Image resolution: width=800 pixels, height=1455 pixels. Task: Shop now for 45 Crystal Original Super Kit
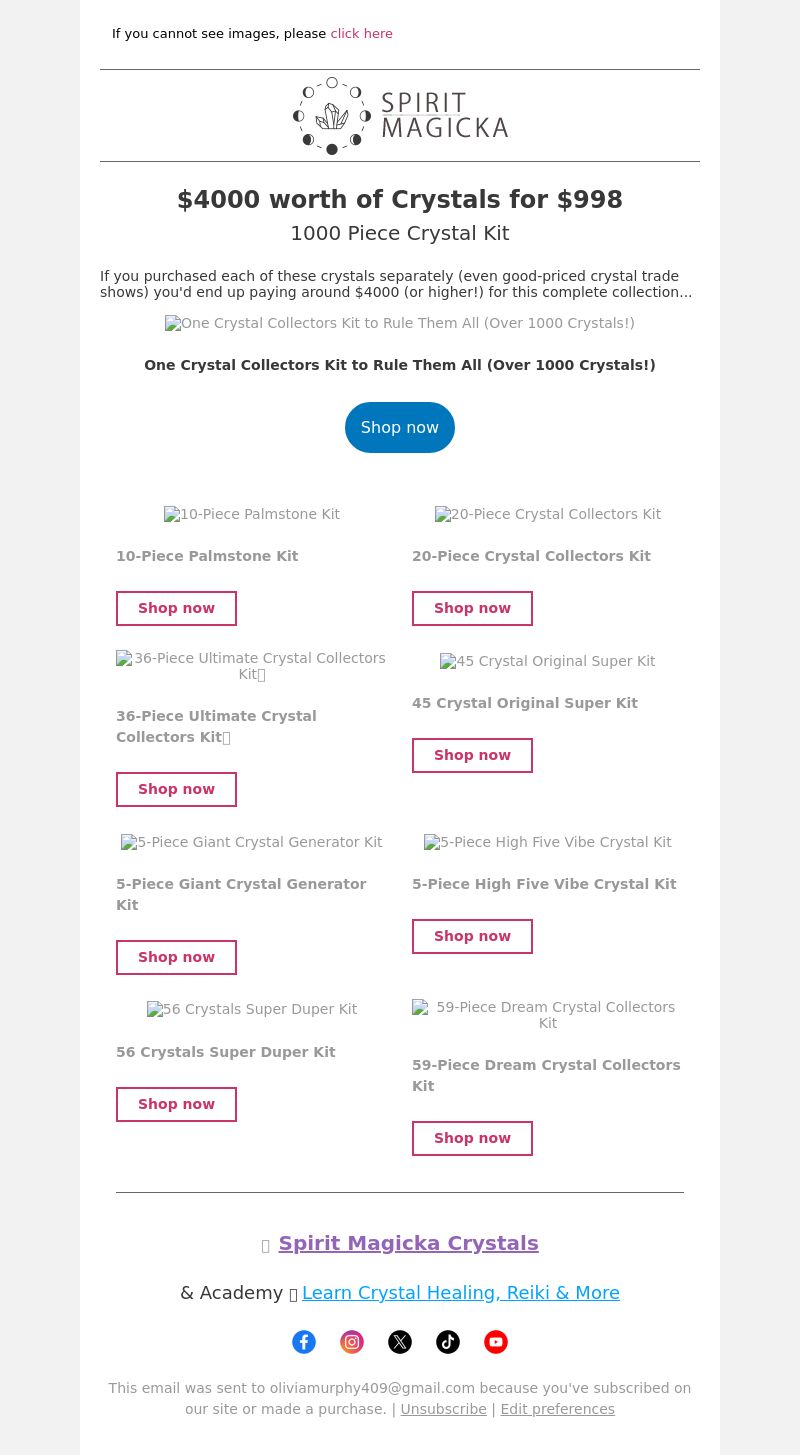click(x=472, y=755)
